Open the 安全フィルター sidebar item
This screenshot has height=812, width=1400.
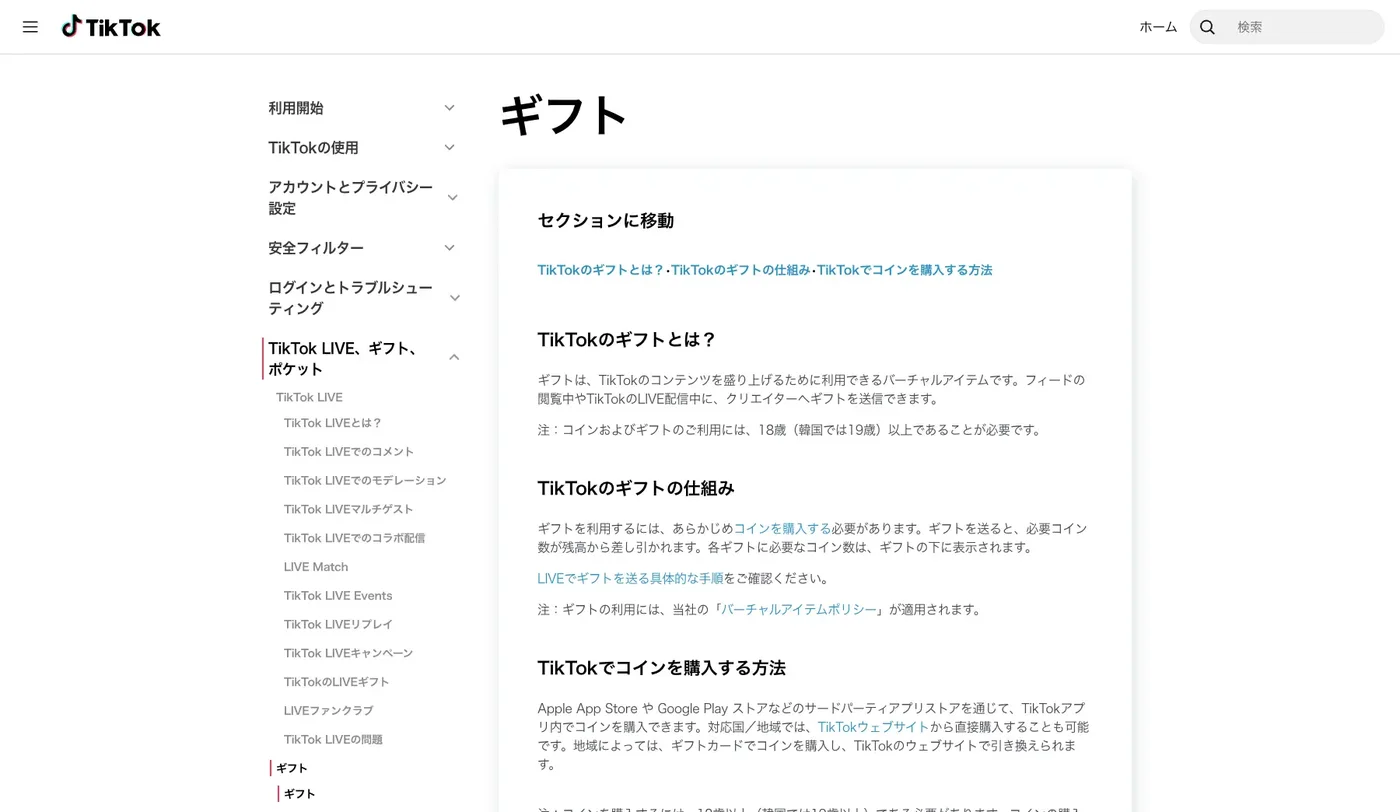pos(316,248)
